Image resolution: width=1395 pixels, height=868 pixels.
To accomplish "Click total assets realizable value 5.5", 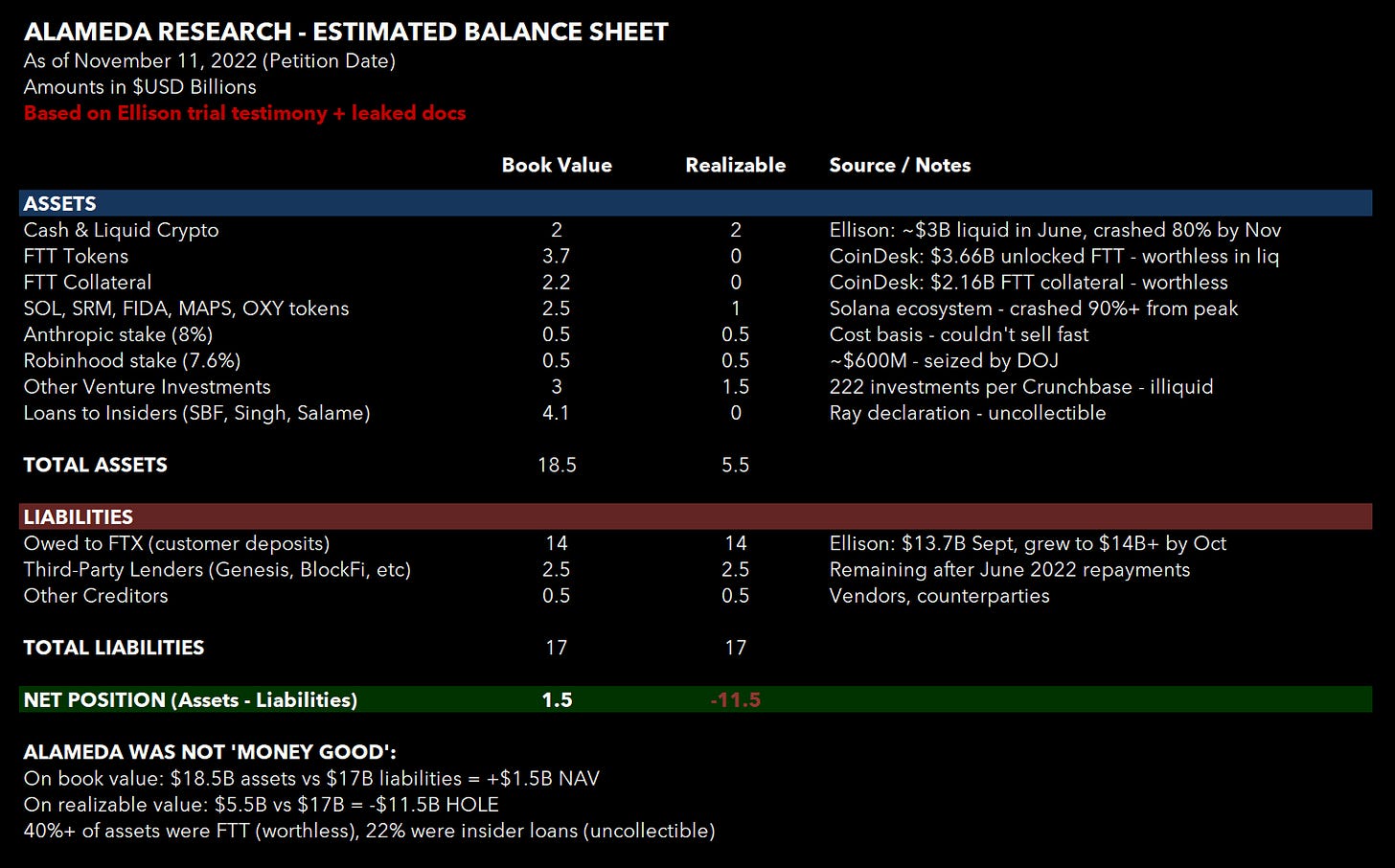I will (735, 465).
